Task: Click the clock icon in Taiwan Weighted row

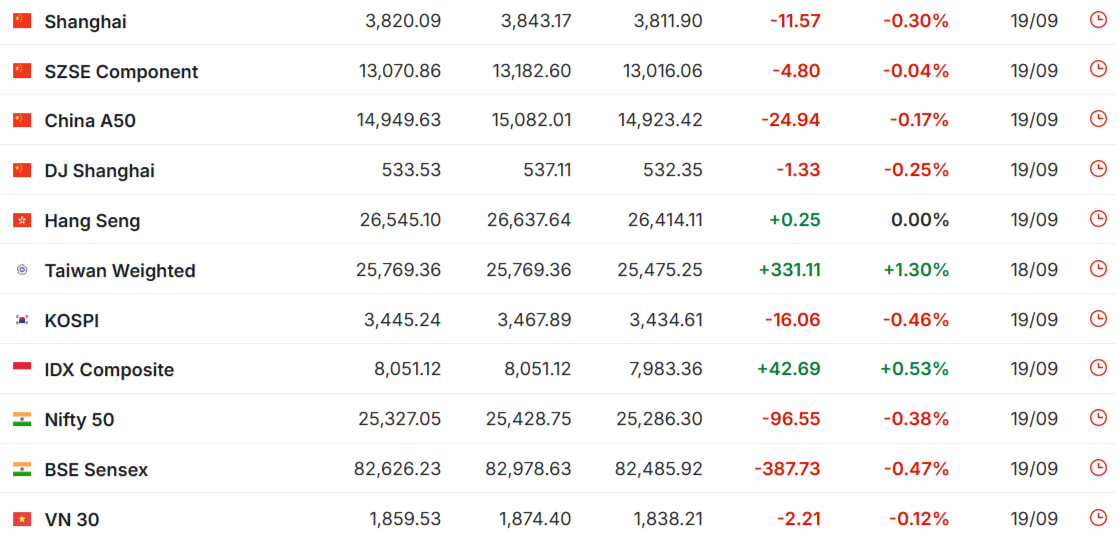Action: pyautogui.click(x=1098, y=269)
